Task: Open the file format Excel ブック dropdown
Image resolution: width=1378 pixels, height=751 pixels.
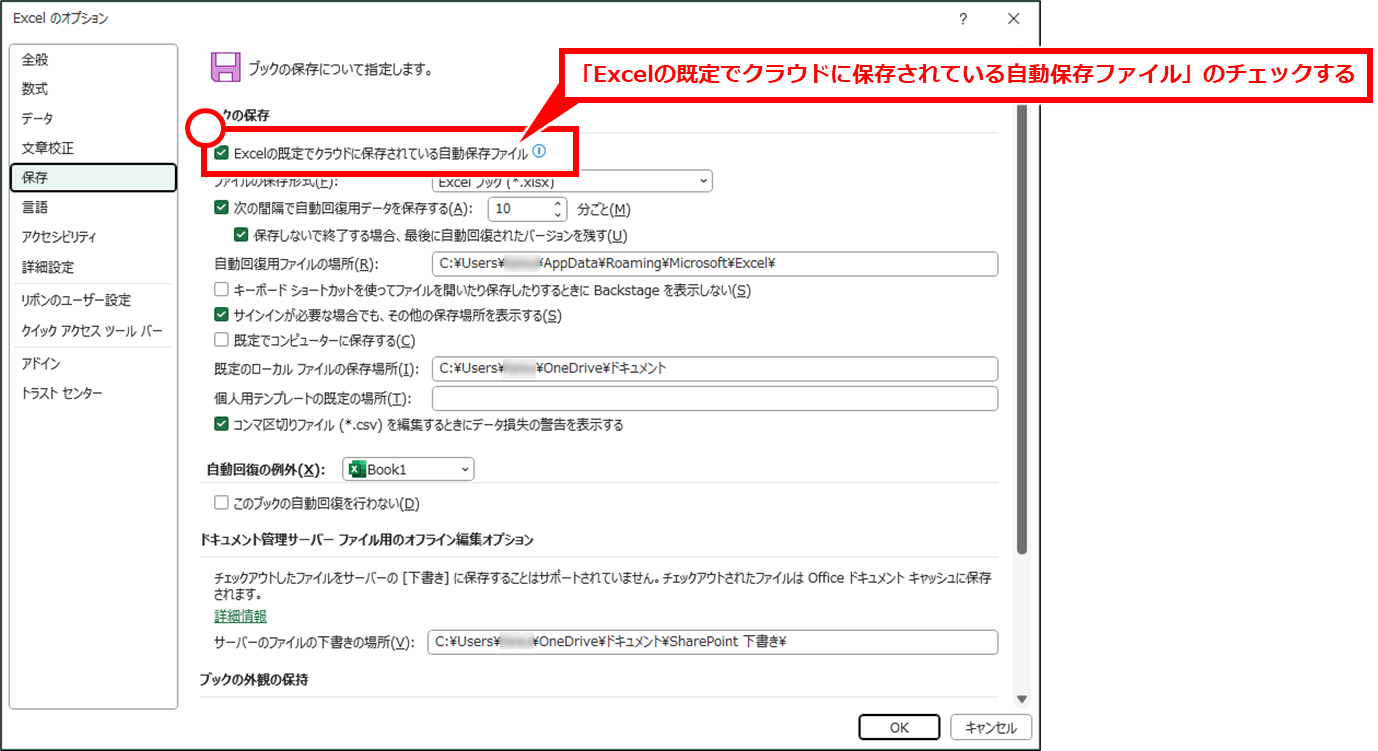Action: click(x=572, y=182)
